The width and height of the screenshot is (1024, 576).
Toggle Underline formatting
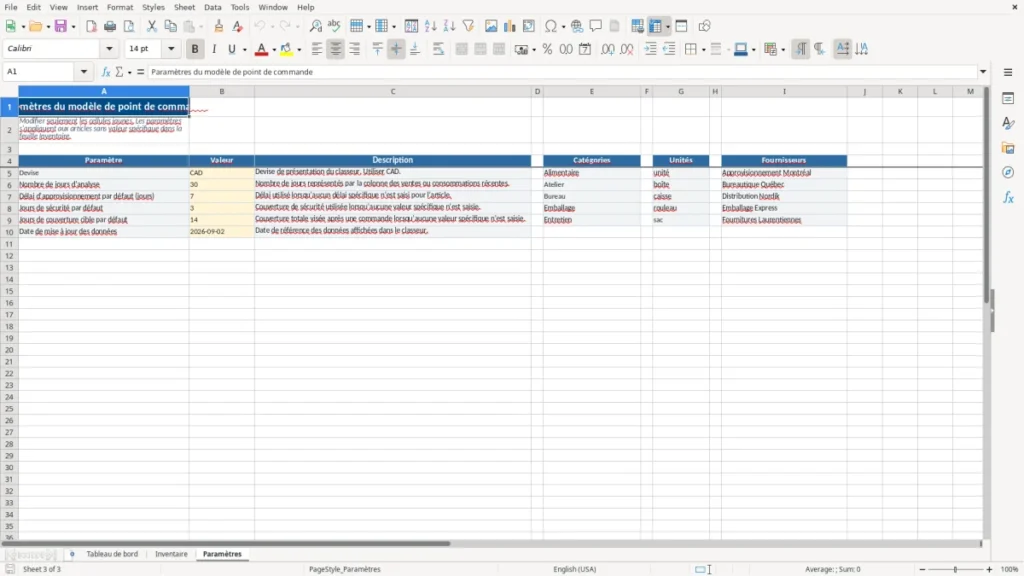point(232,49)
